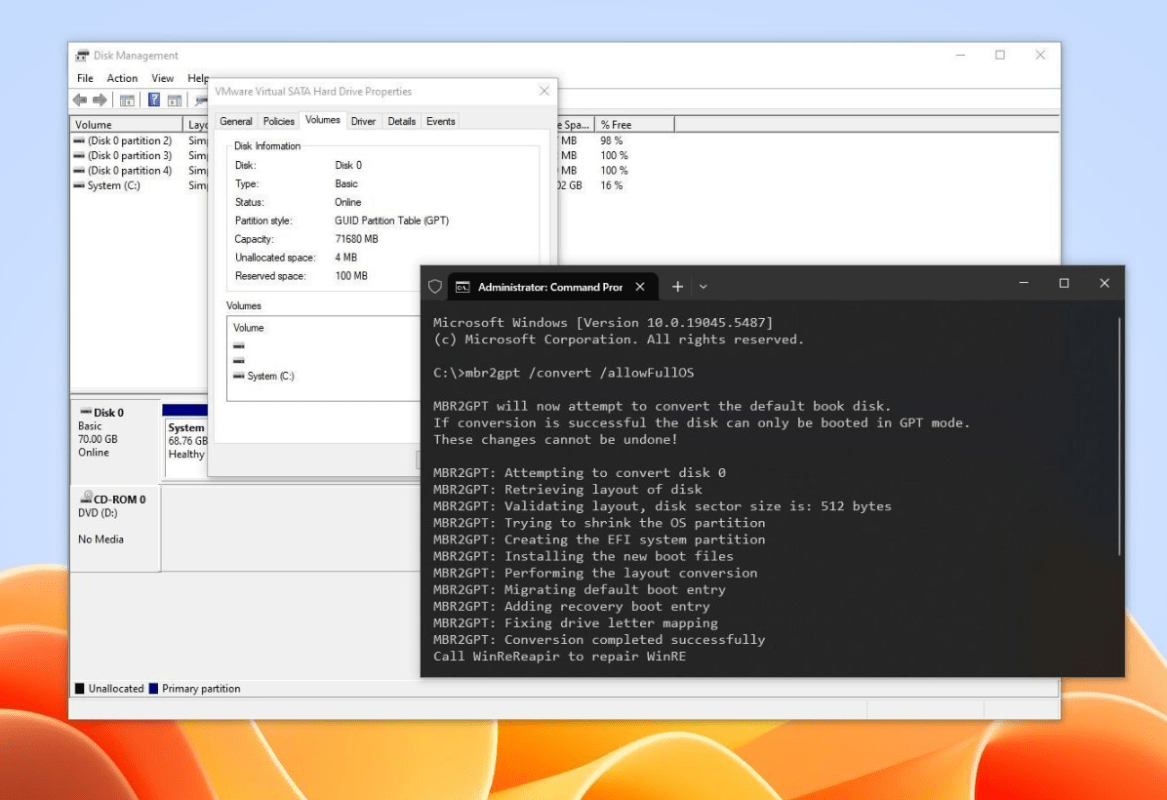Click the Show/Hide Console Tree toolbar icon

pyautogui.click(x=127, y=100)
